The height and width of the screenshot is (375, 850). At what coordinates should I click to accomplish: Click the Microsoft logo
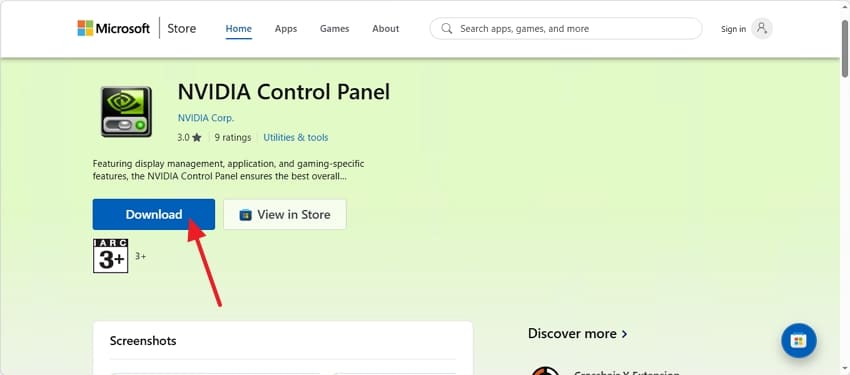pyautogui.click(x=113, y=28)
